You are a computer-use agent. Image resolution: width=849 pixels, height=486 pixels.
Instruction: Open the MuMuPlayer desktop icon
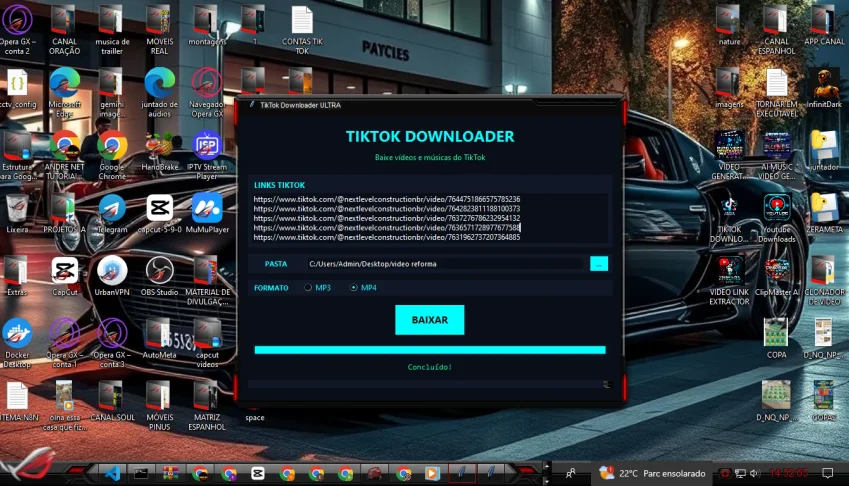(207, 214)
